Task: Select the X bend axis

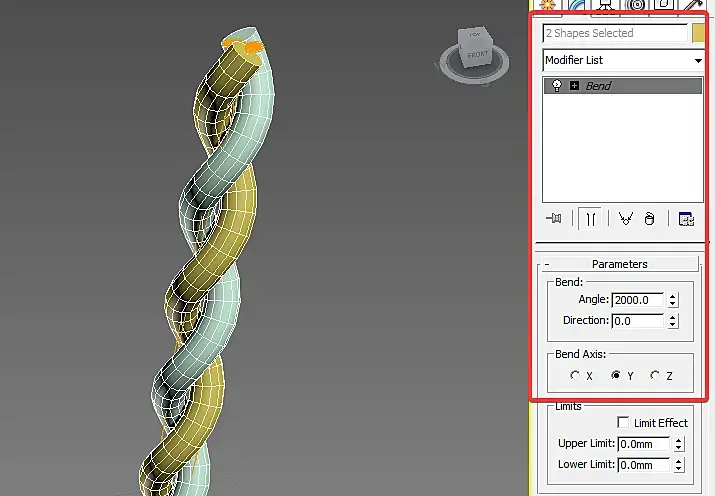Action: [575, 375]
